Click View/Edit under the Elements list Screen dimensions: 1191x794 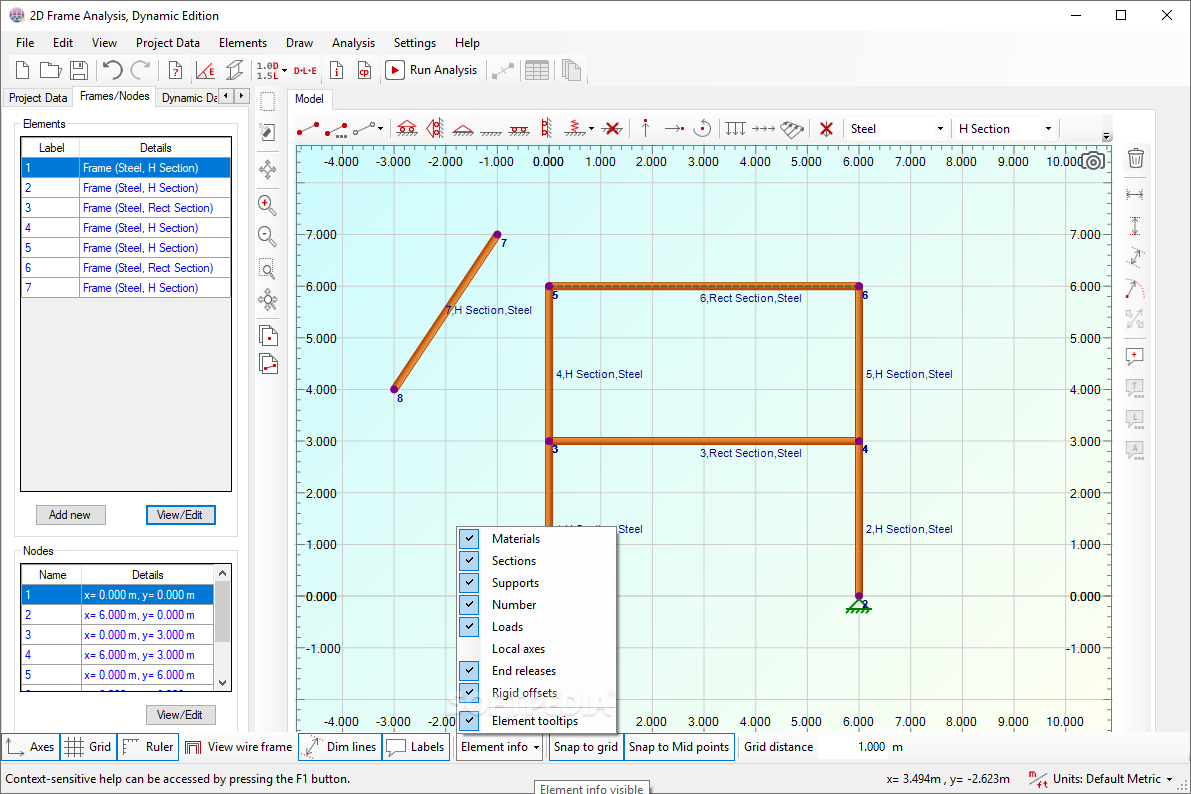[x=180, y=515]
